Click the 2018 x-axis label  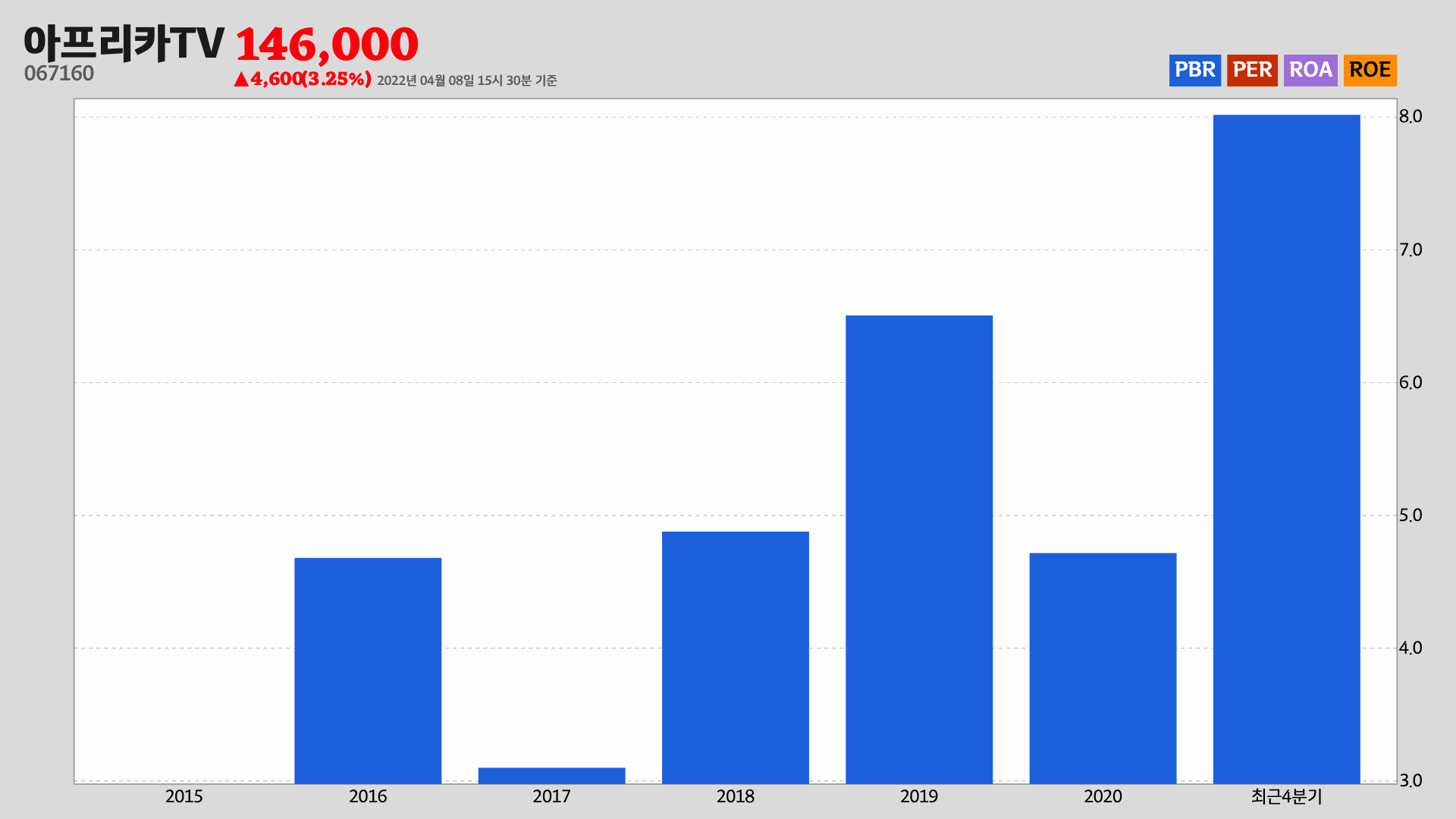(736, 796)
